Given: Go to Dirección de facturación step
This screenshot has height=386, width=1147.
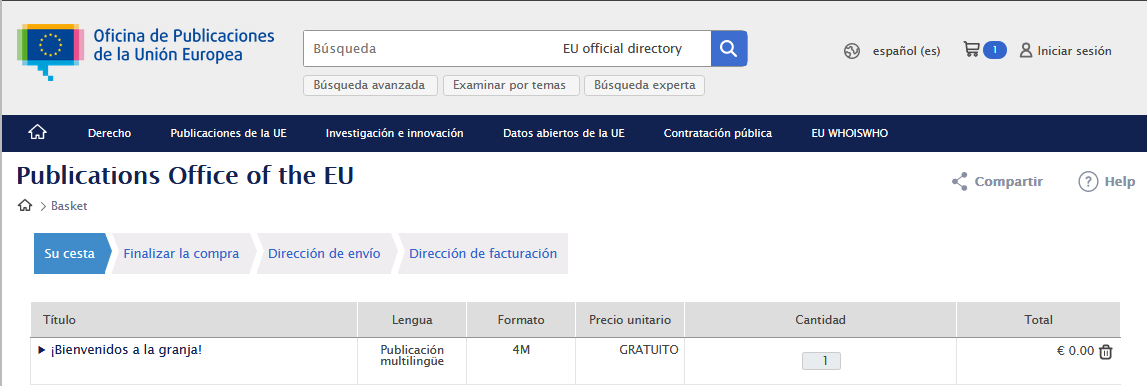Looking at the screenshot, I should point(483,254).
